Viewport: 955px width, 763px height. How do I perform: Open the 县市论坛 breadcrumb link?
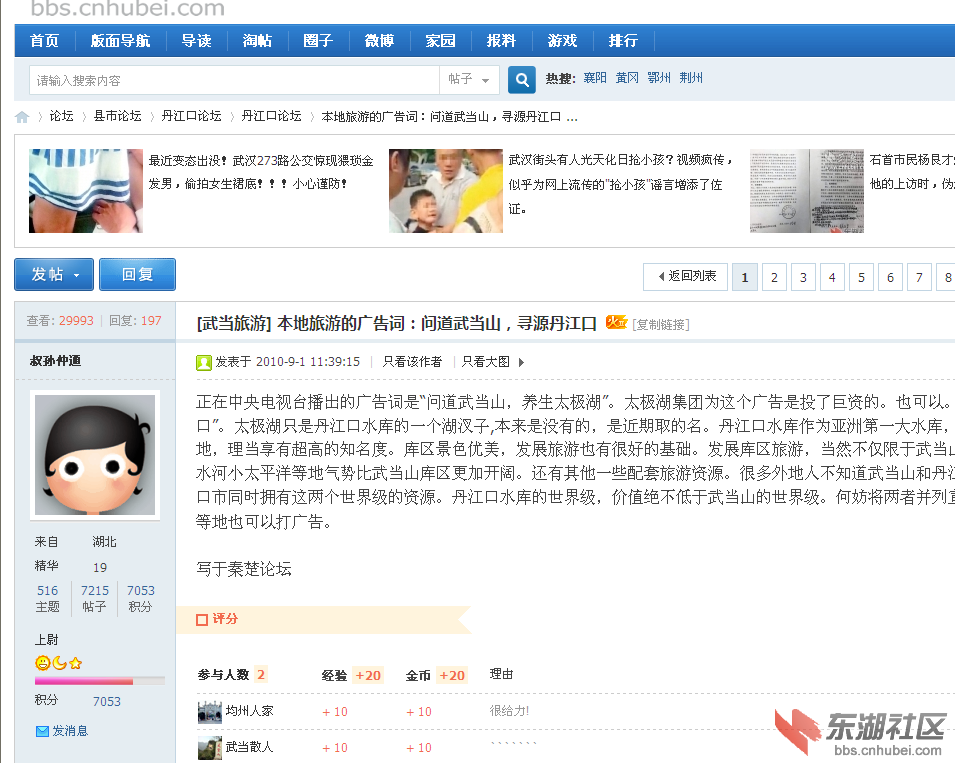pyautogui.click(x=118, y=116)
